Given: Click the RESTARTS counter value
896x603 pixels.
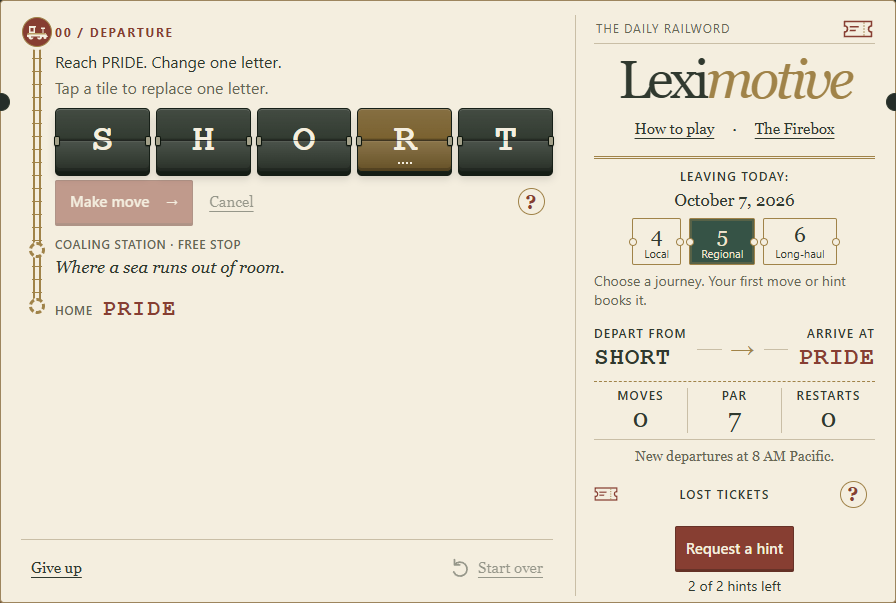Looking at the screenshot, I should (x=828, y=420).
